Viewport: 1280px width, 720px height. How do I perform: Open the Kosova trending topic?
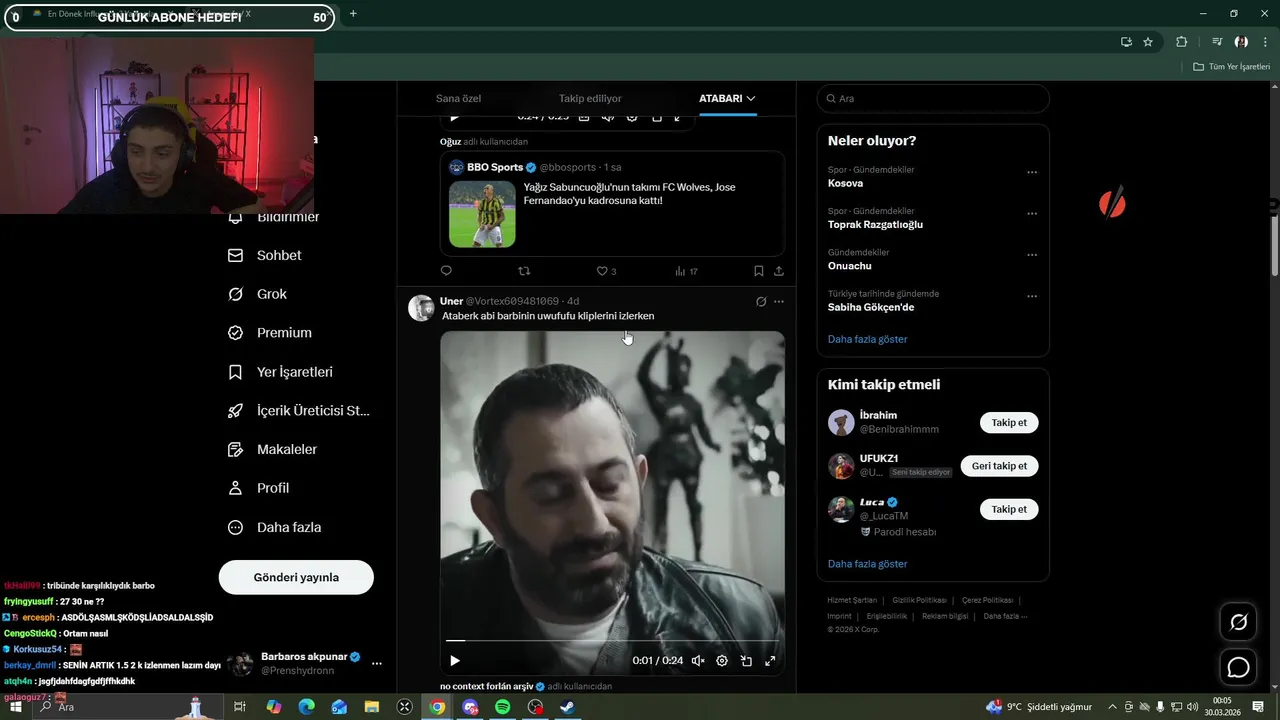(846, 184)
